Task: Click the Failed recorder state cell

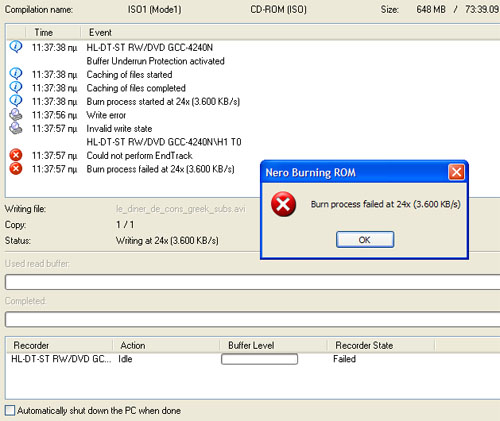Action: (x=344, y=359)
